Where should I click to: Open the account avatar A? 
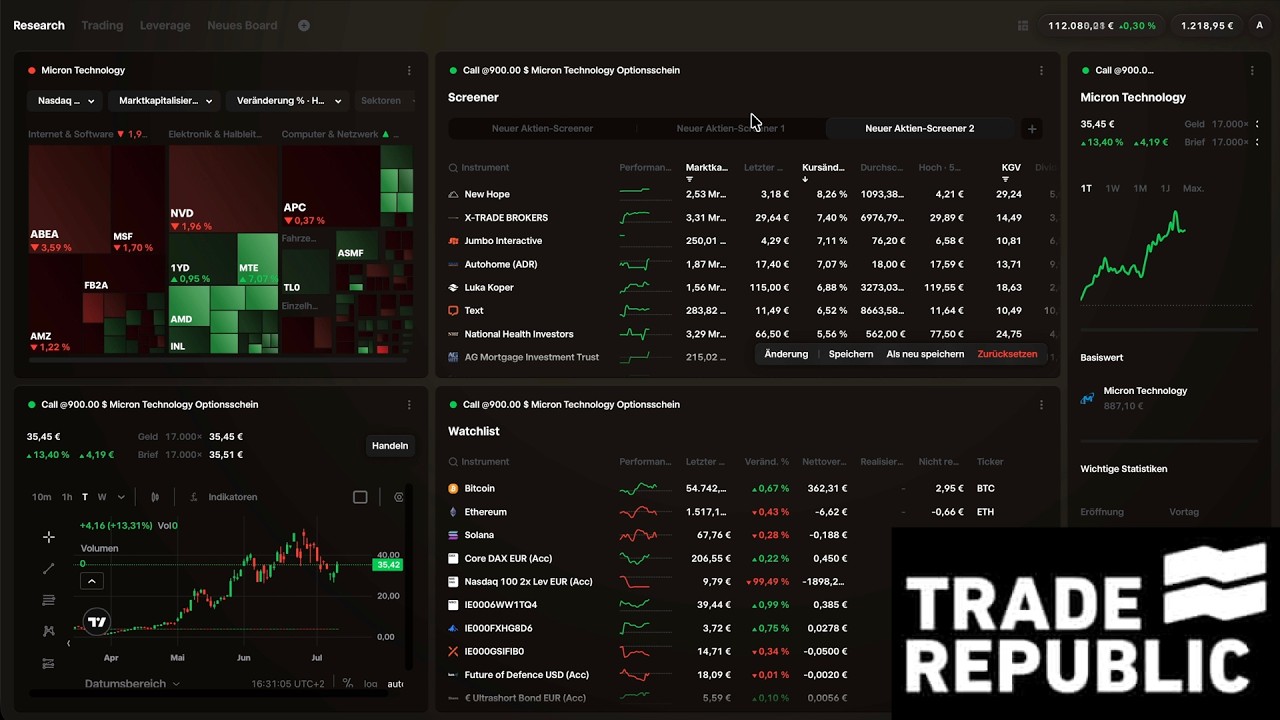tap(1259, 25)
